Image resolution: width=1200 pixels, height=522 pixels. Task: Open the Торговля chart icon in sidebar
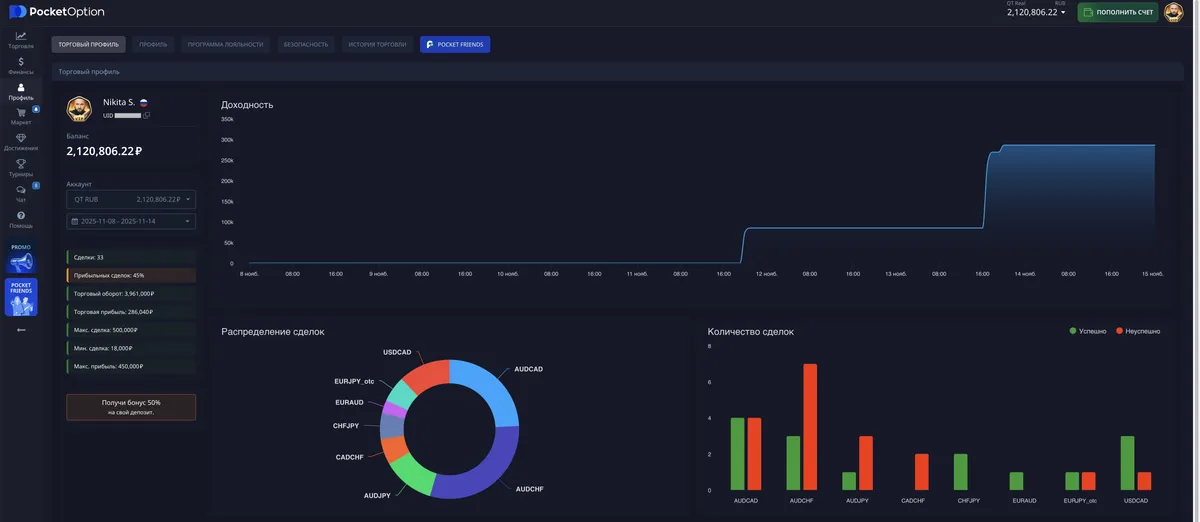coord(21,36)
